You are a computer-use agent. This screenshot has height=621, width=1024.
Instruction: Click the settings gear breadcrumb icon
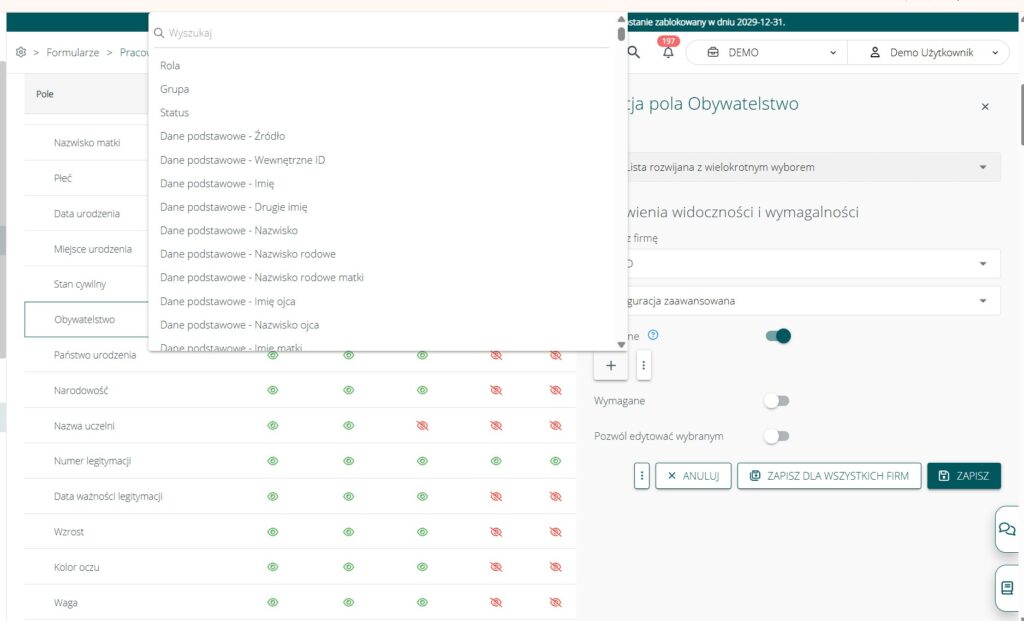coord(21,52)
